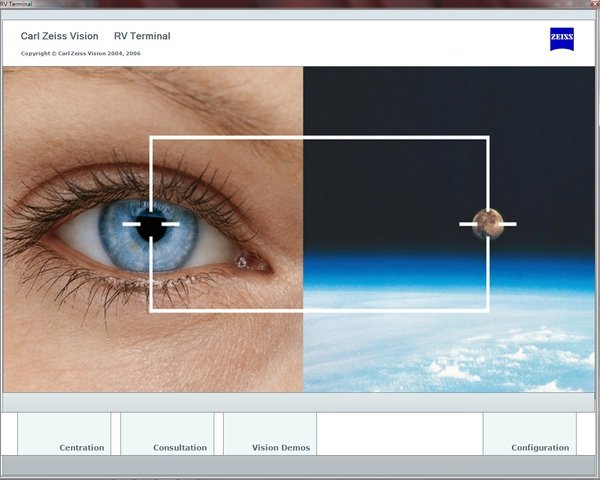The height and width of the screenshot is (480, 600).
Task: Click the 'Carl Zeiss Vision' heading text
Action: (59, 36)
